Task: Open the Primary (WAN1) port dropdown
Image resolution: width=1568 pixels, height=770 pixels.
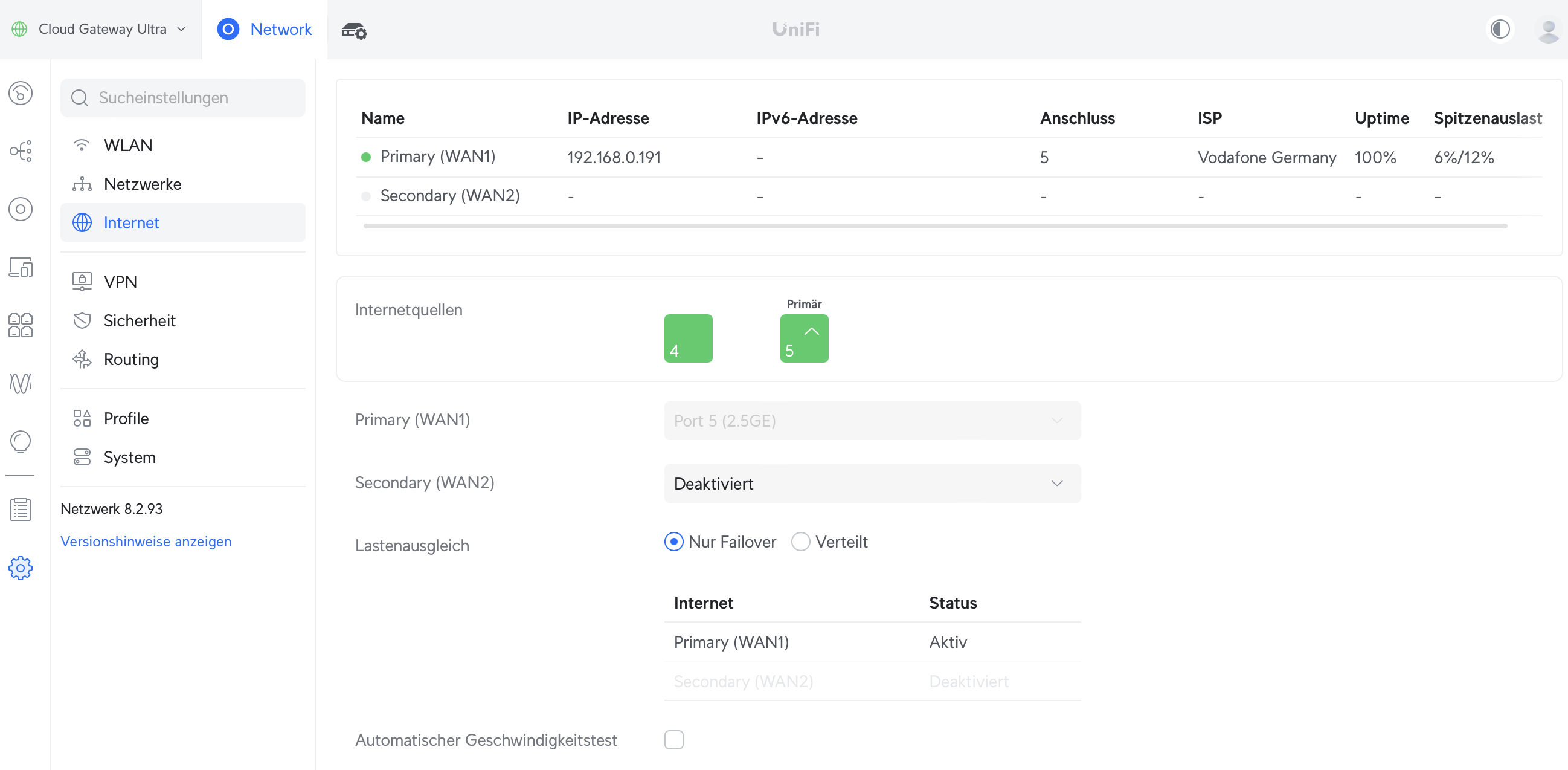Action: [x=872, y=421]
